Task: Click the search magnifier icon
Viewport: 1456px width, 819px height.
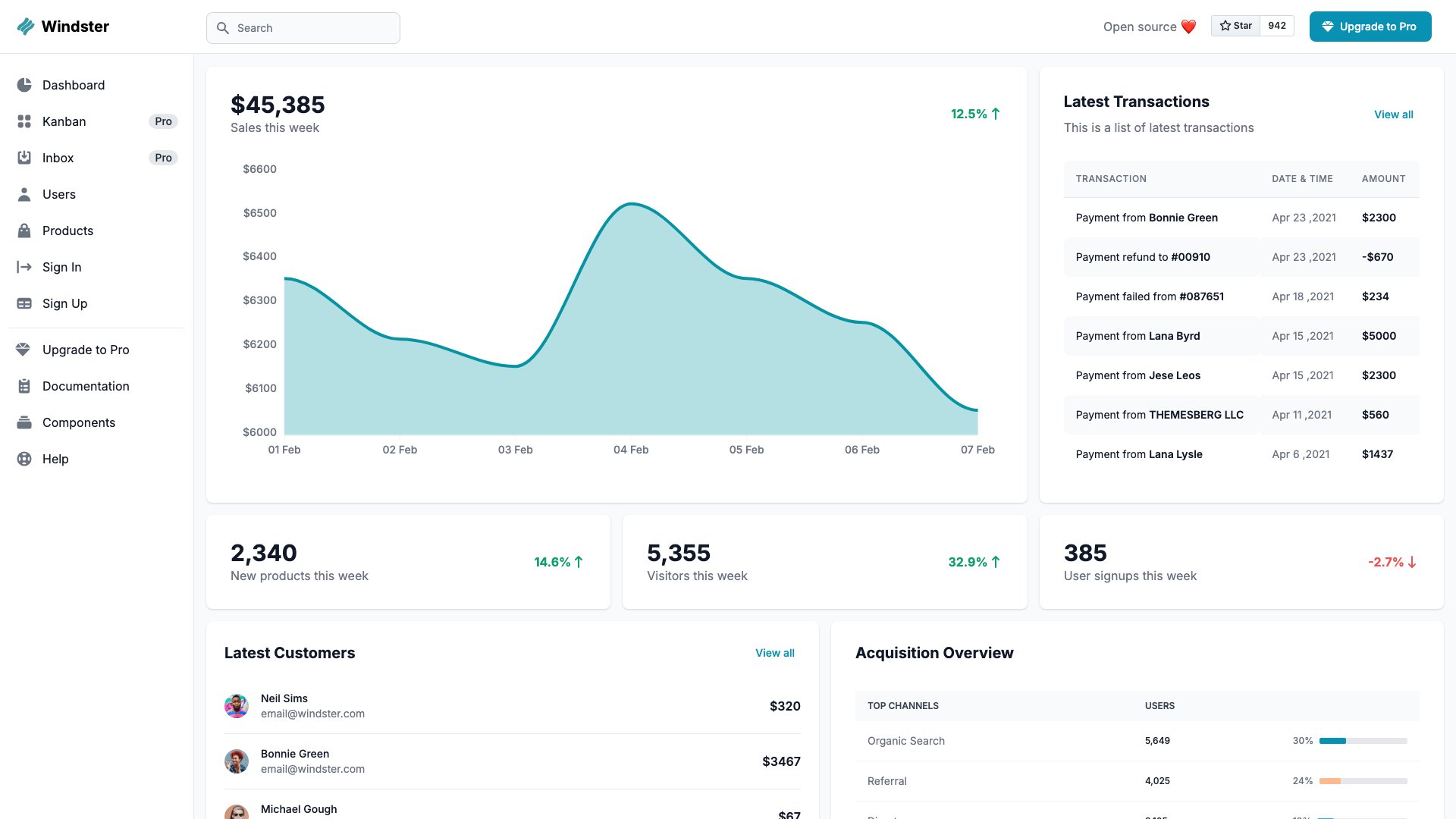Action: click(223, 27)
